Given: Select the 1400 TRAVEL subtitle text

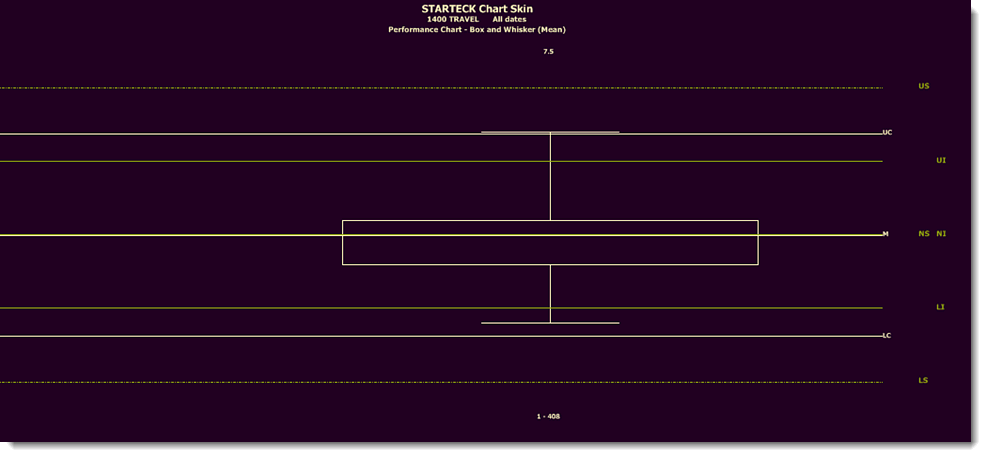Looking at the screenshot, I should click(452, 19).
